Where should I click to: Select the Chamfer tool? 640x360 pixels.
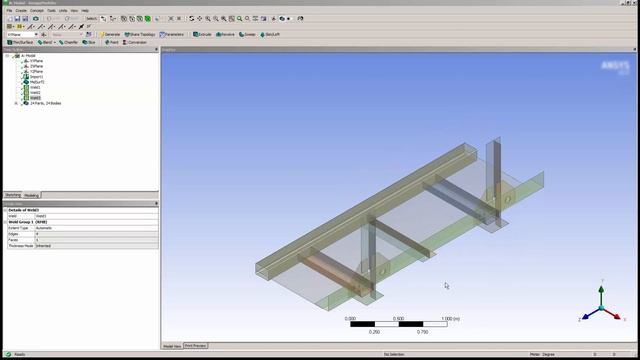click(x=68, y=42)
